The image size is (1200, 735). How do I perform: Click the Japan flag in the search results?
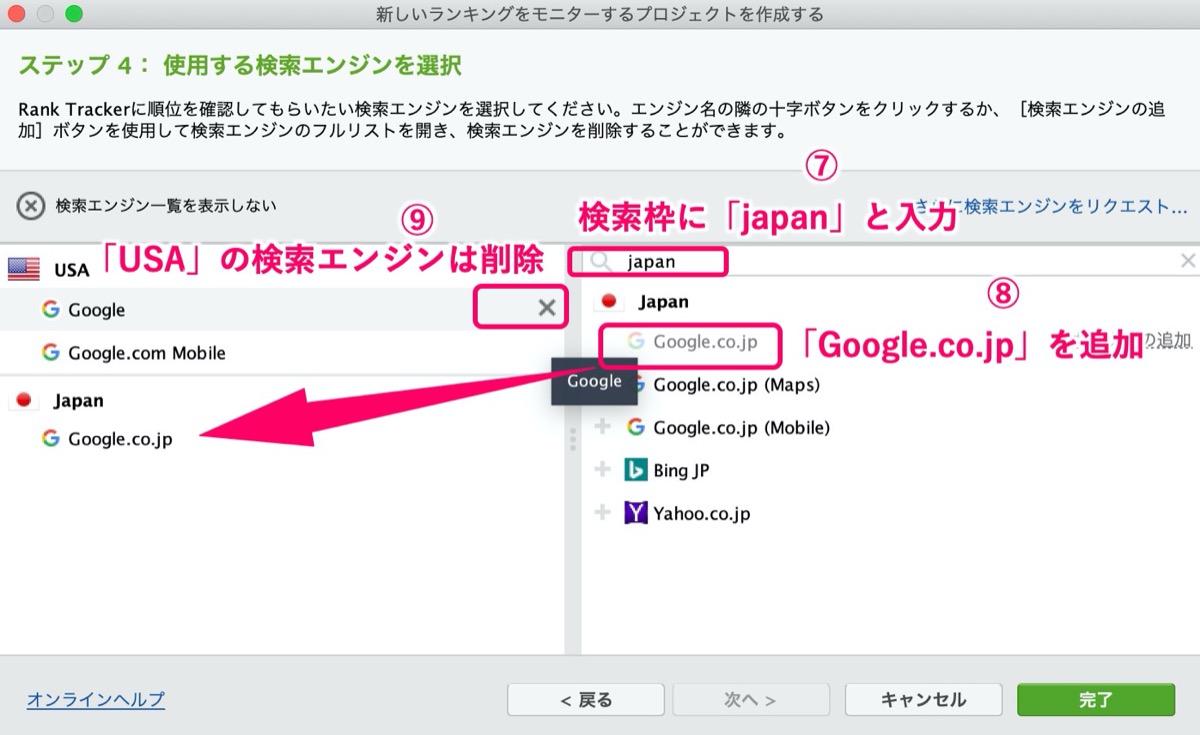pyautogui.click(x=610, y=301)
